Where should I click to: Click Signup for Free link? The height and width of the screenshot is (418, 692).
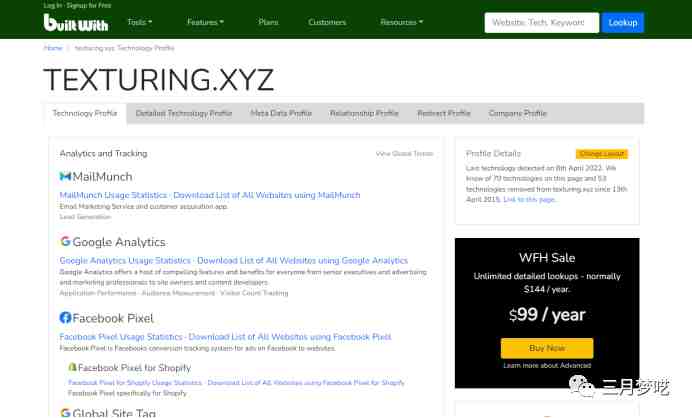(x=89, y=5)
